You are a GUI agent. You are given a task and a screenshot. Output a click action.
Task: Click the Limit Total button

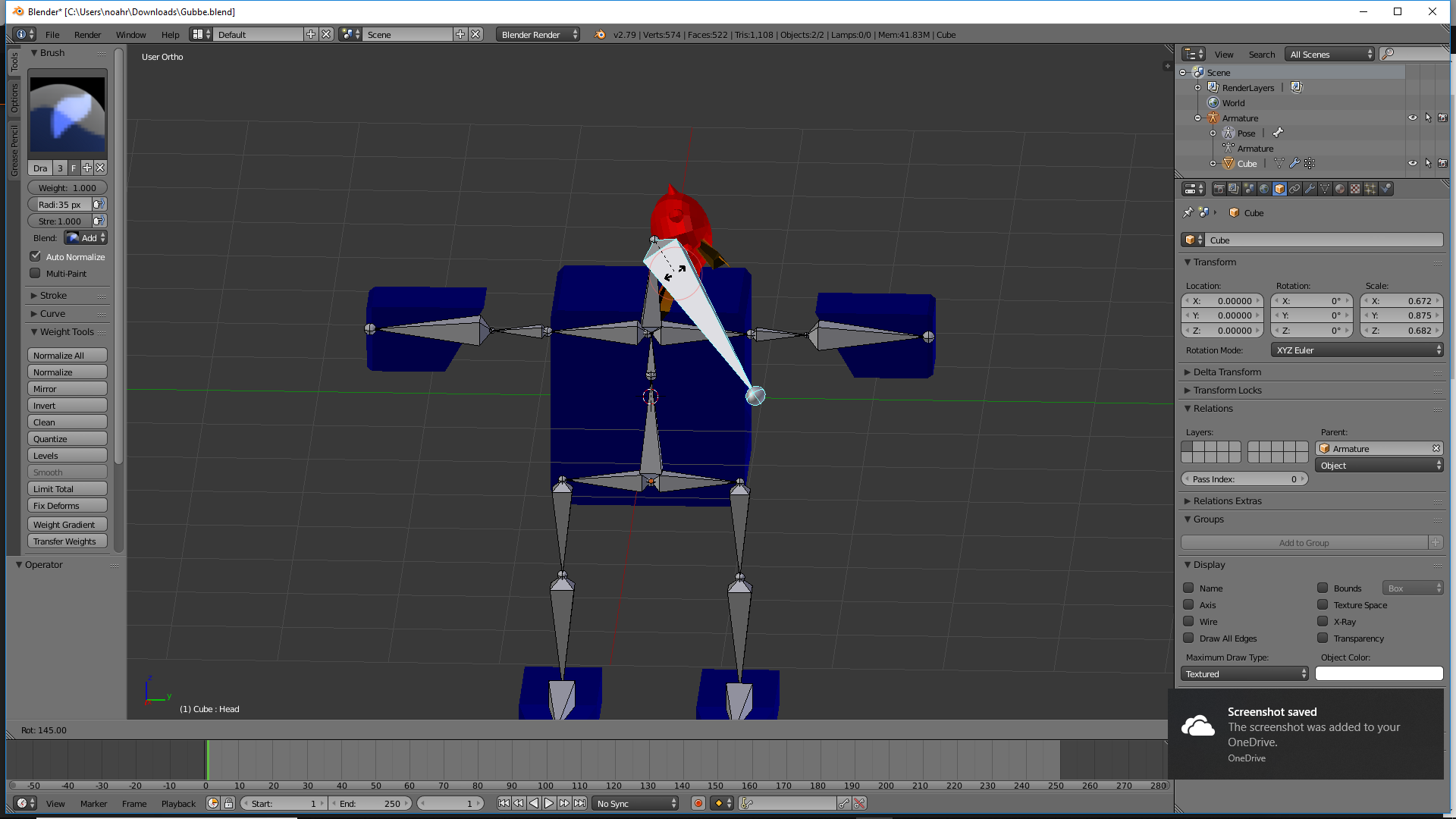67,488
